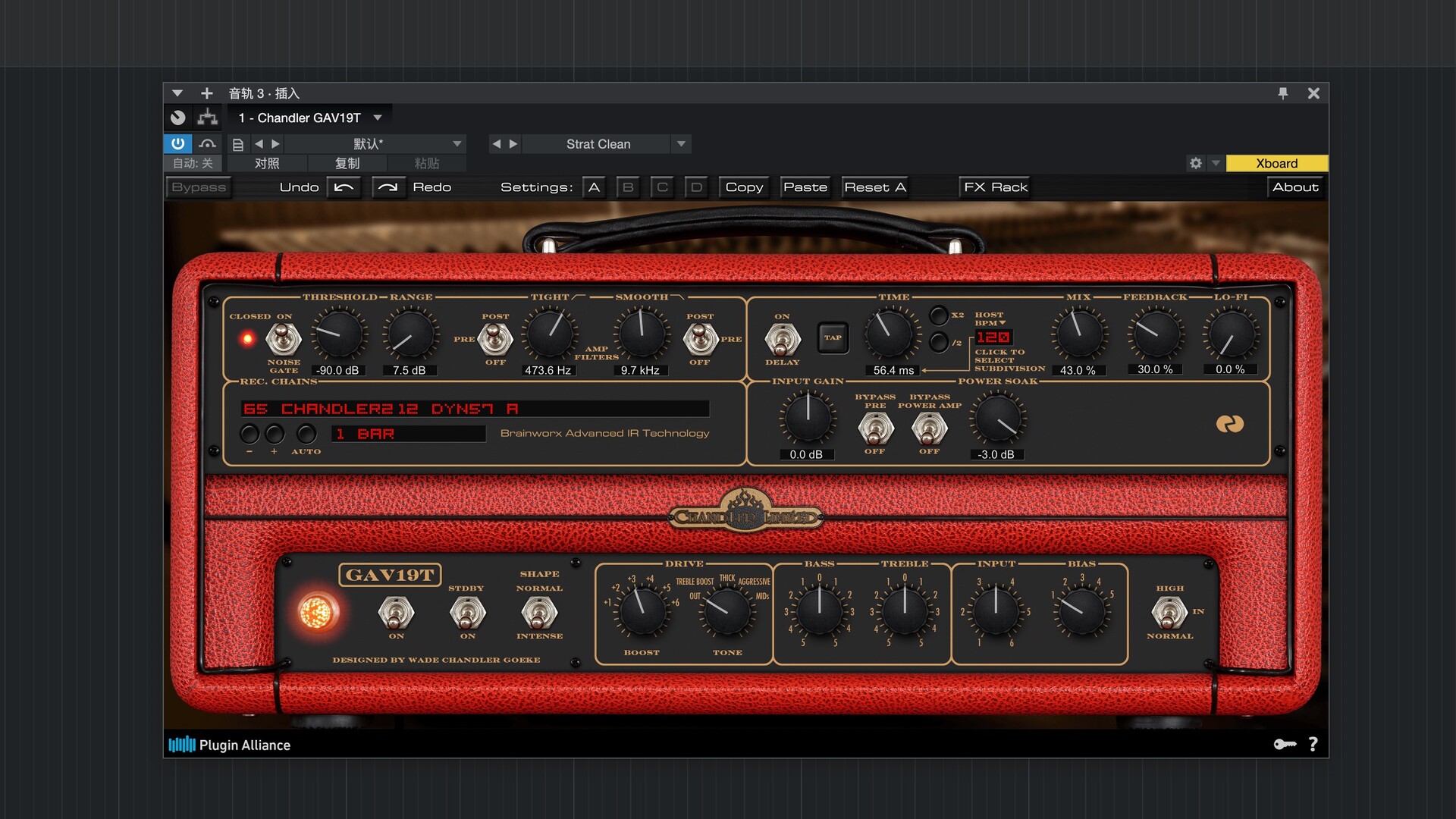The height and width of the screenshot is (819, 1456).
Task: Click the /2 delay time button
Action: click(939, 342)
